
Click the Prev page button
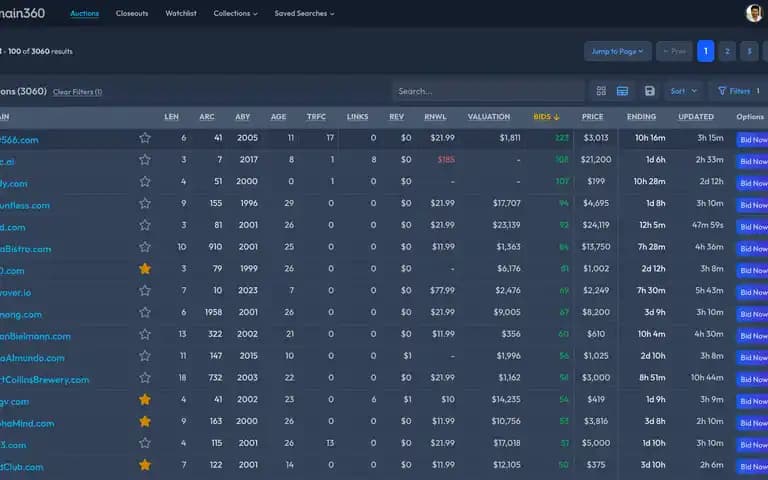[674, 51]
